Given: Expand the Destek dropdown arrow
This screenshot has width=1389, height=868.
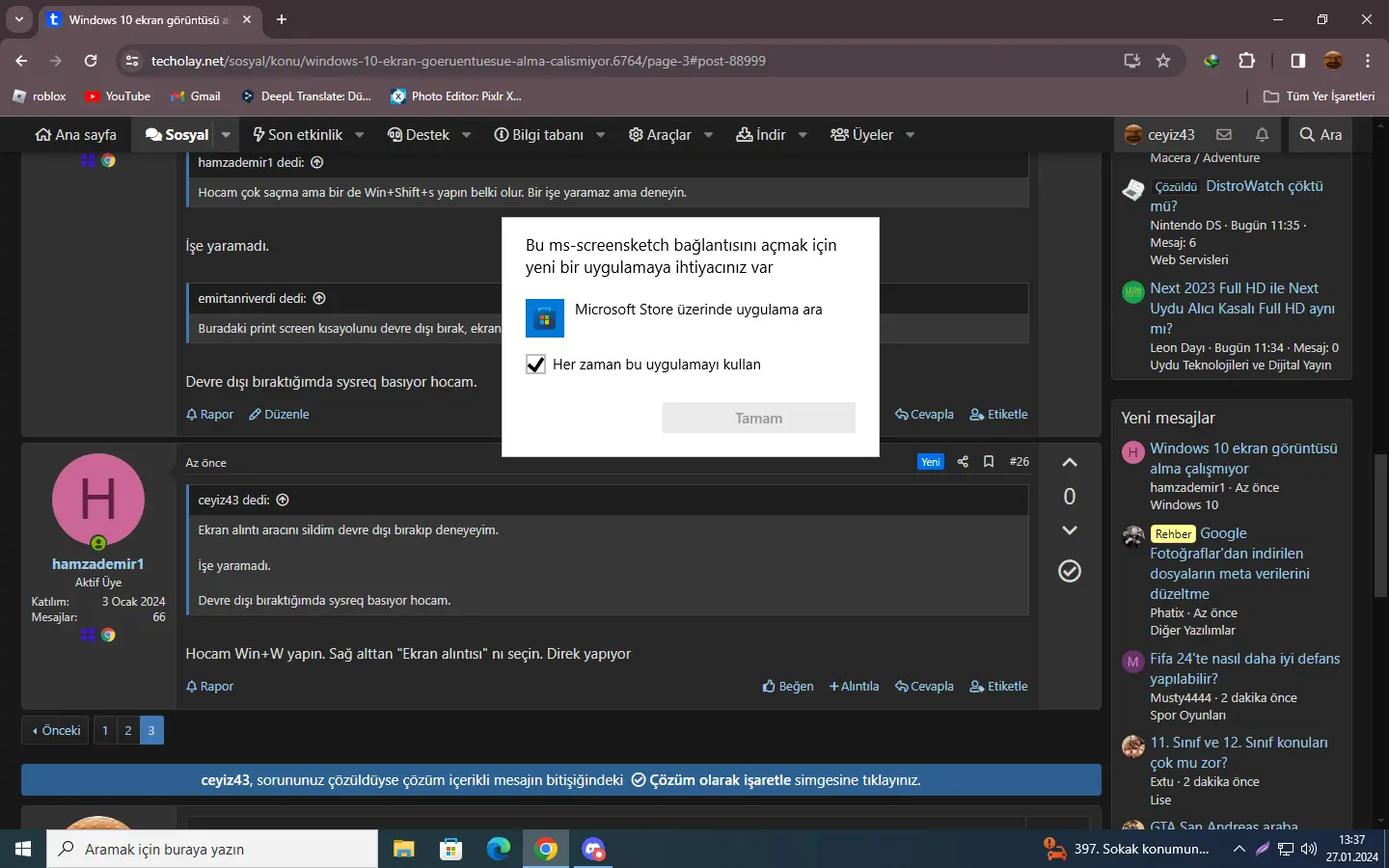Looking at the screenshot, I should pos(466,135).
